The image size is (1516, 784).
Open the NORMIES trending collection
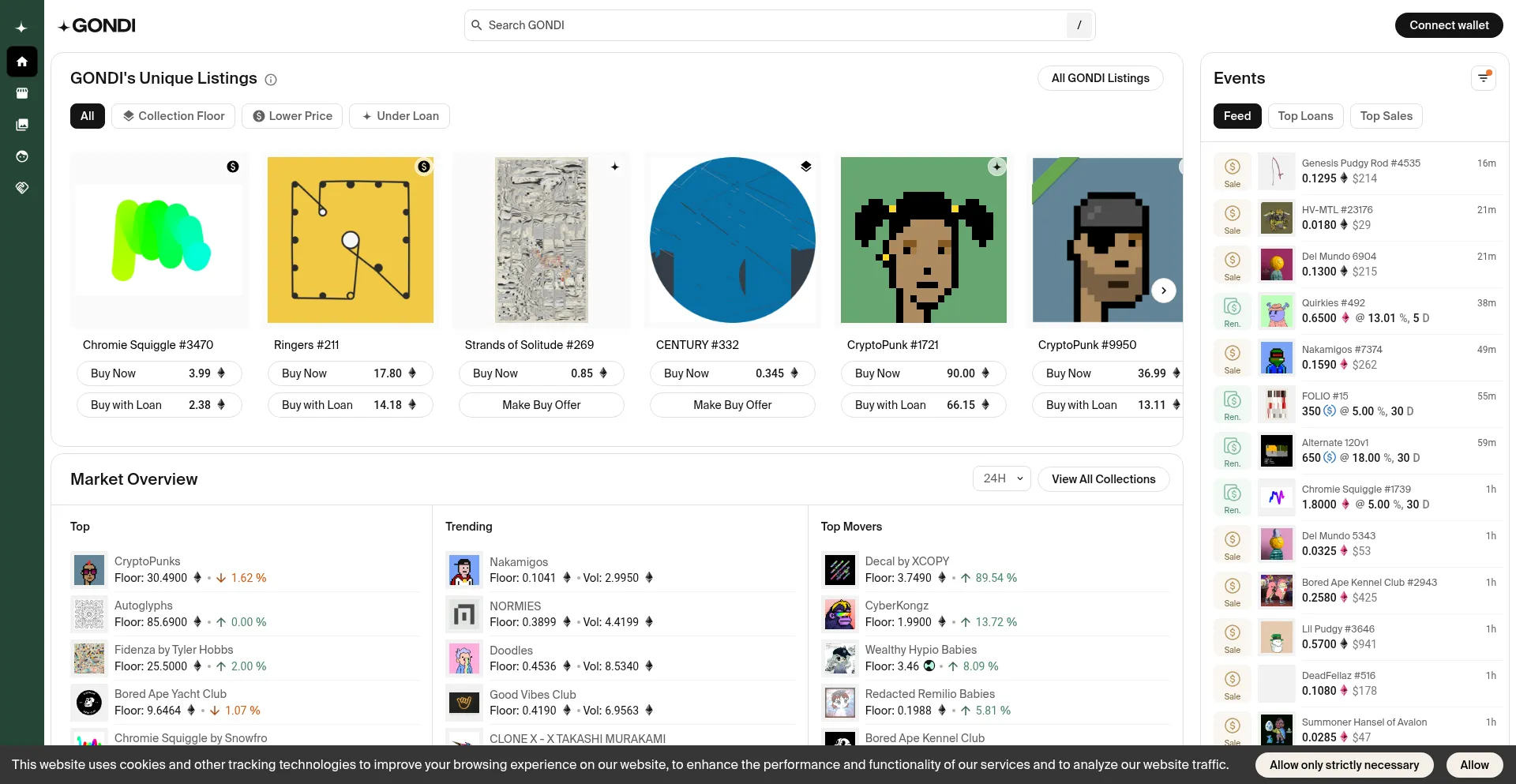coord(620,614)
